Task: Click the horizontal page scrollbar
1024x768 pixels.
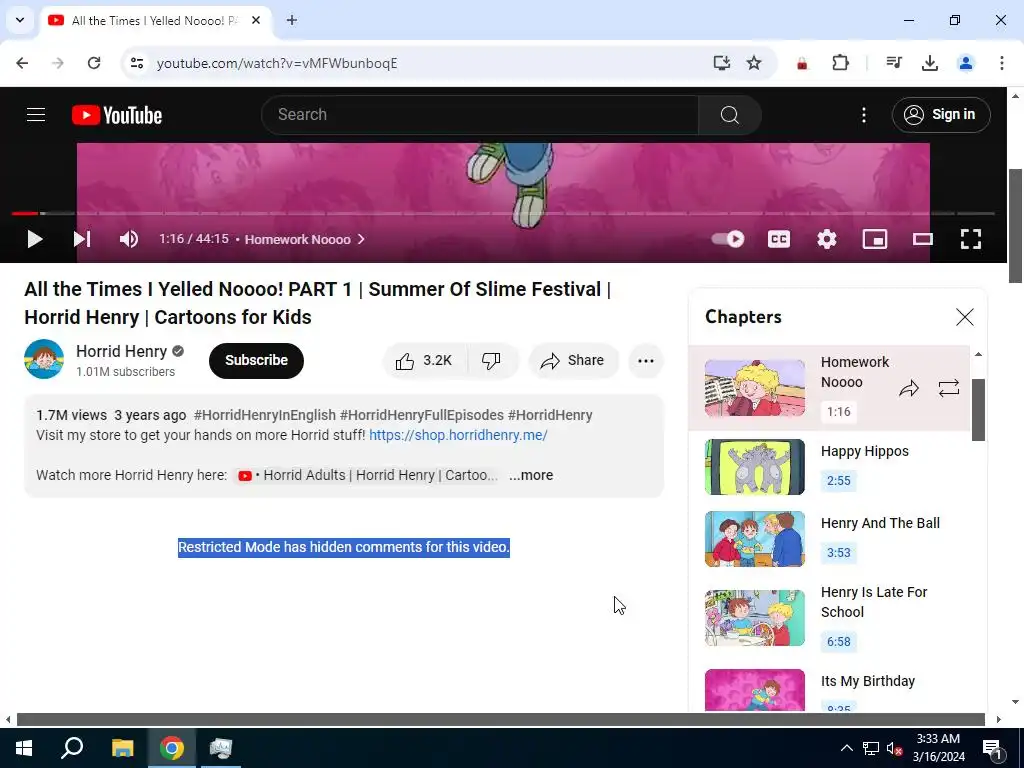Action: pos(500,719)
